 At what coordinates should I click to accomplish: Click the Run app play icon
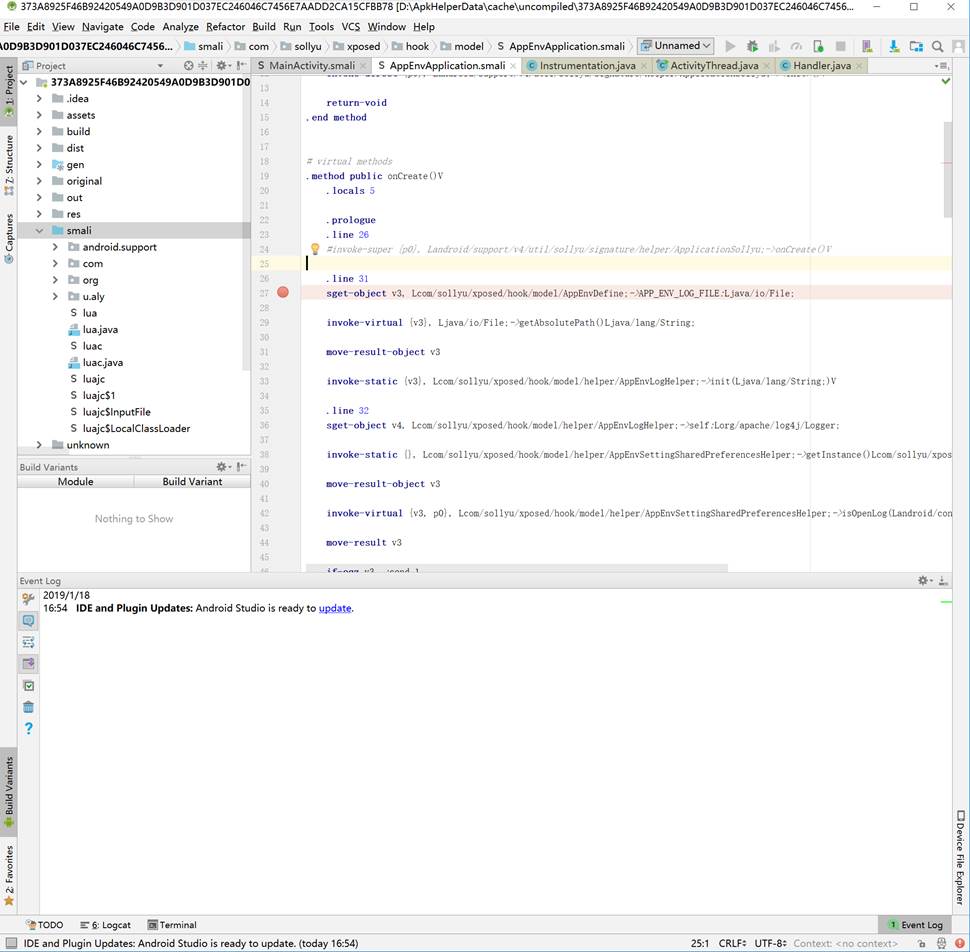(730, 46)
